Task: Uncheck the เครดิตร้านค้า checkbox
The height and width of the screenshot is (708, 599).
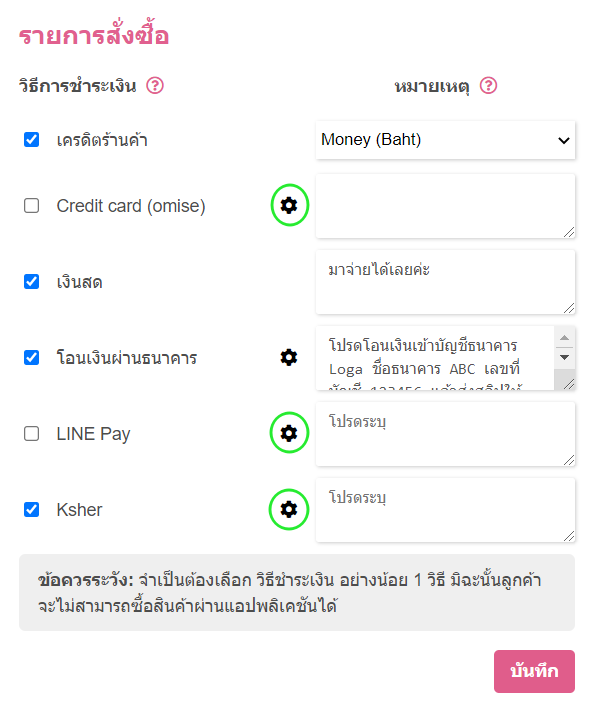Action: [32, 140]
